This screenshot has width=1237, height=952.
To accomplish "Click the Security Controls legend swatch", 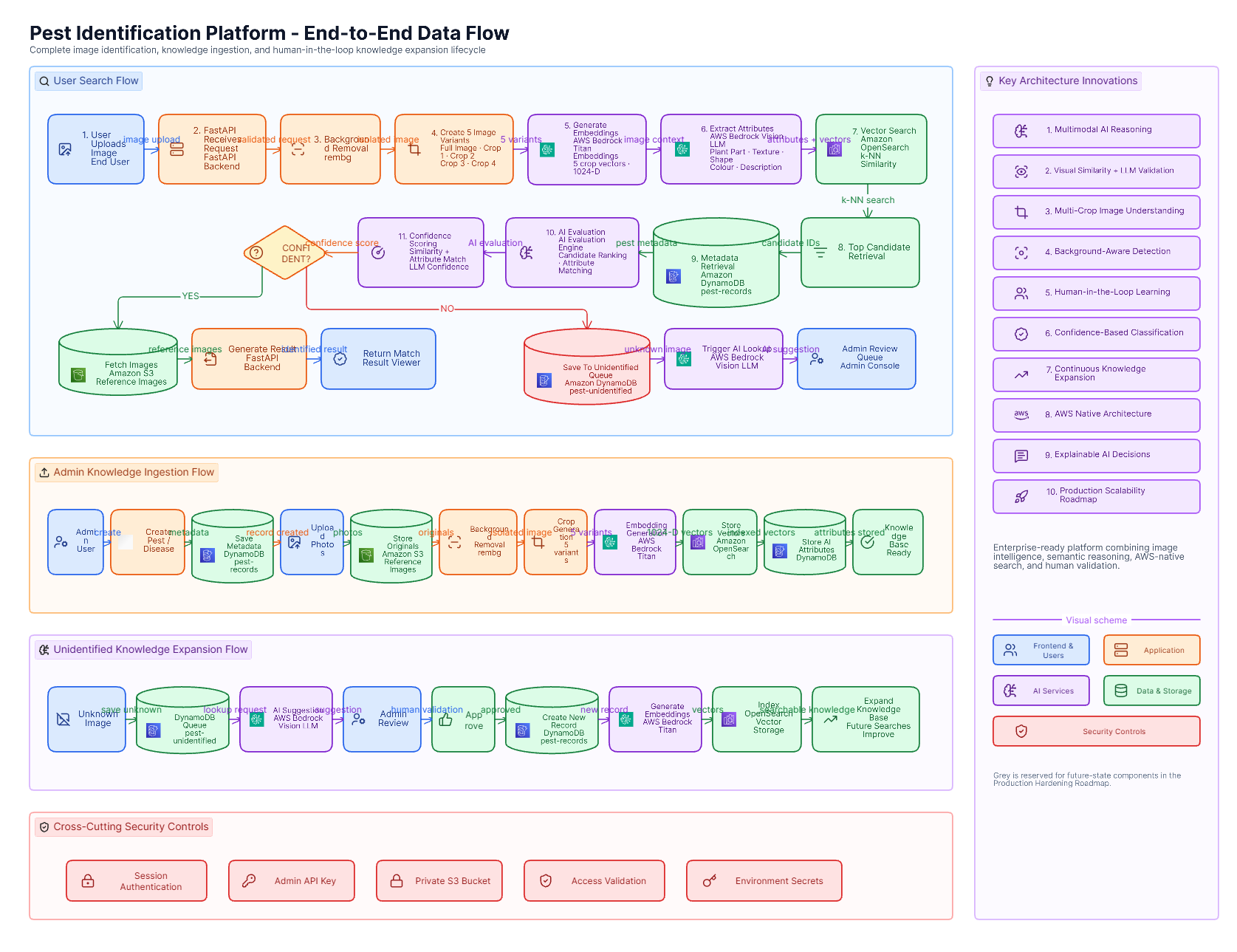I will [x=1097, y=731].
